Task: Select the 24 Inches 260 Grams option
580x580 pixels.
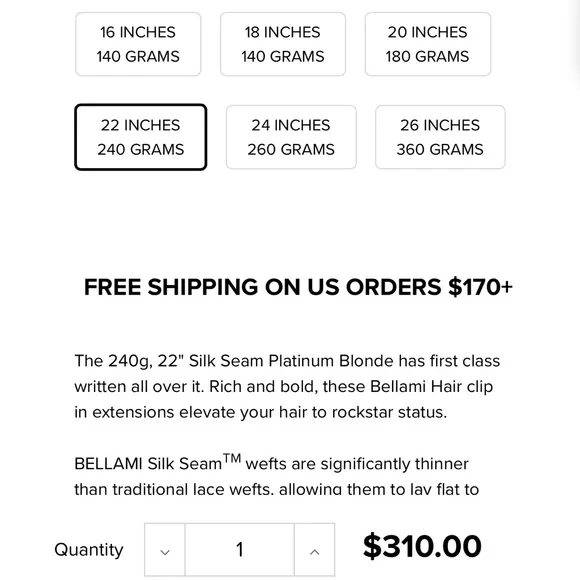Action: (291, 137)
